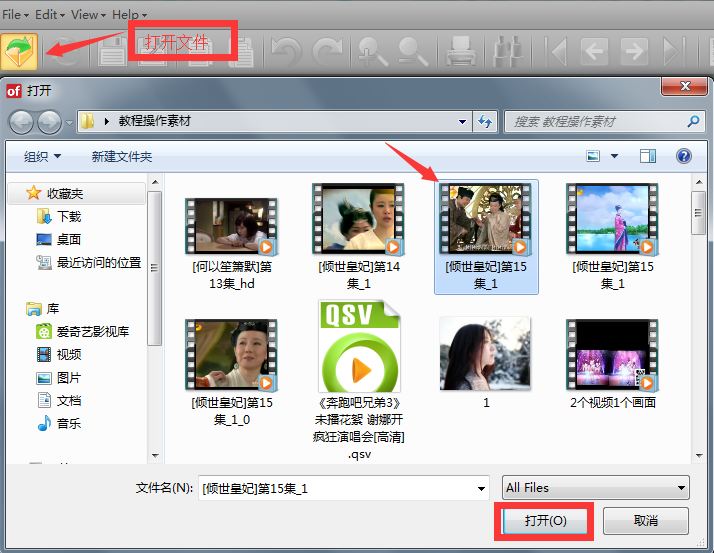Click the folder icon in address bar
The image size is (714, 553).
(87, 121)
